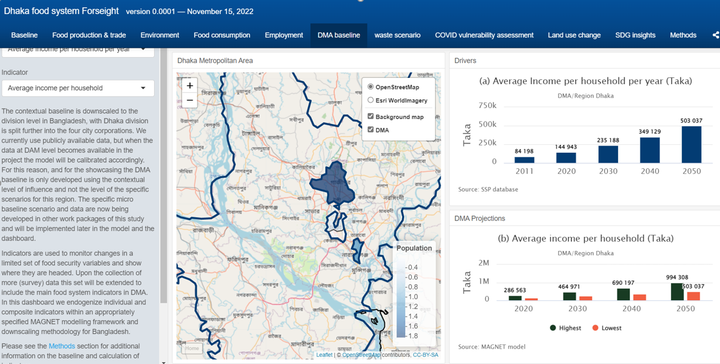Open the COVID vulnerability assessment tab
The height and width of the screenshot is (364, 720).
coord(484,35)
